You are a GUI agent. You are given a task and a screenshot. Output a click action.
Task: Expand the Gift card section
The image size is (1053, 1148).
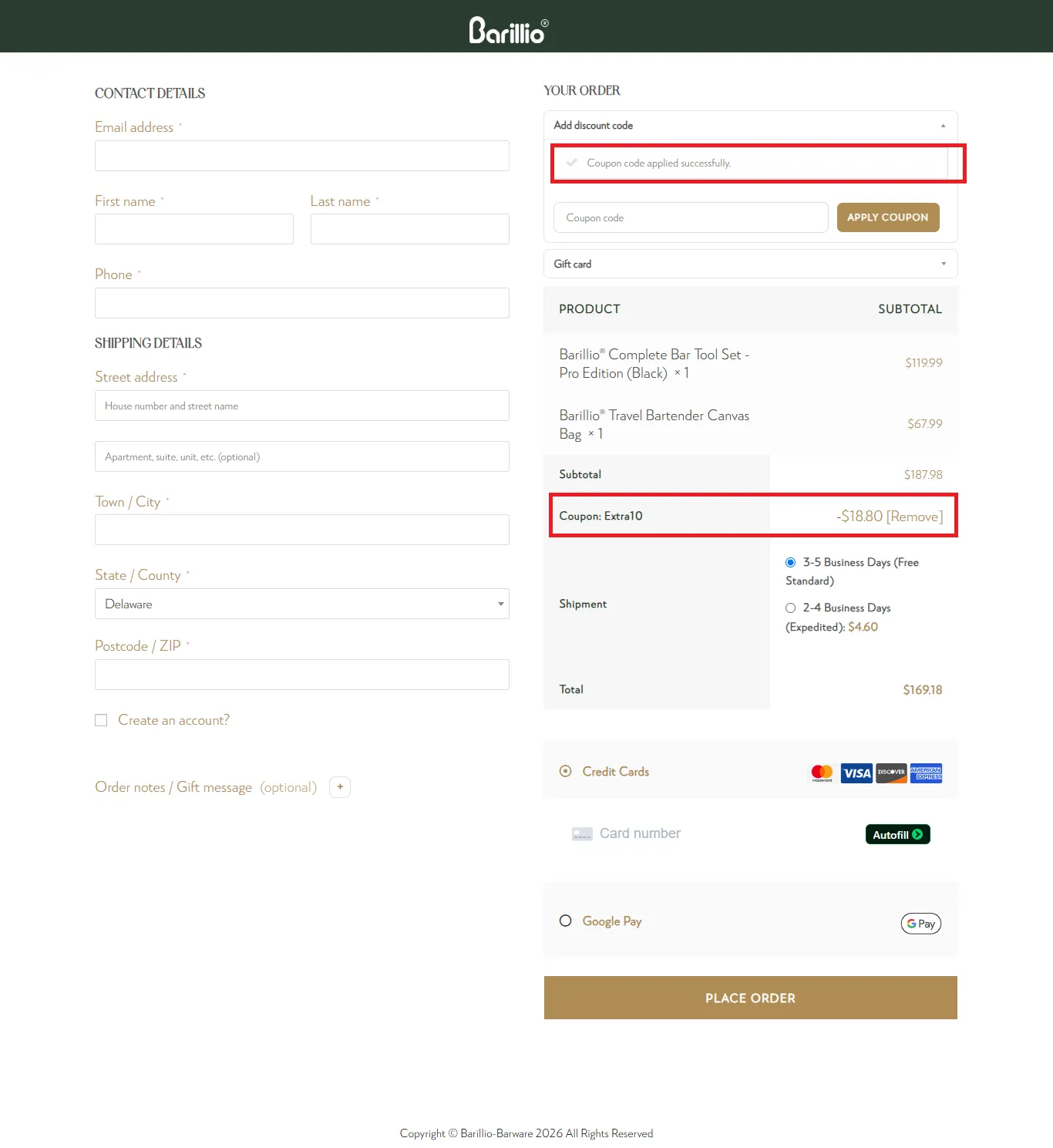pos(750,264)
